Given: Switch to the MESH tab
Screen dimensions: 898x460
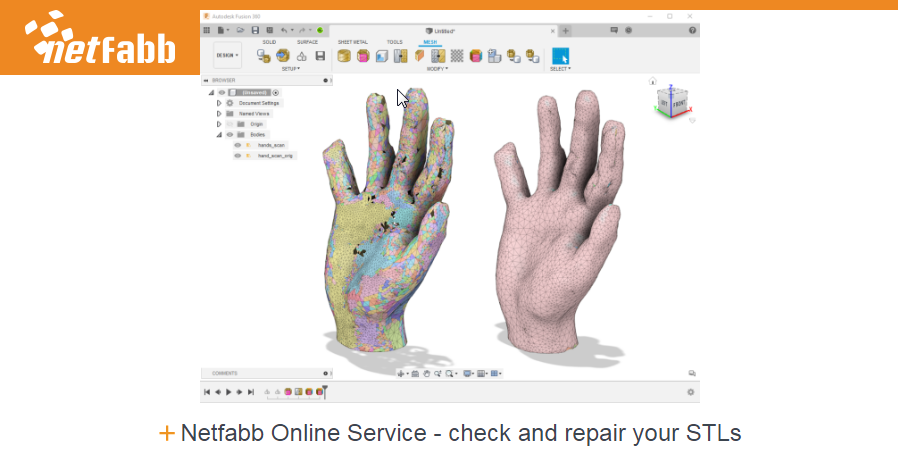Looking at the screenshot, I should (430, 42).
